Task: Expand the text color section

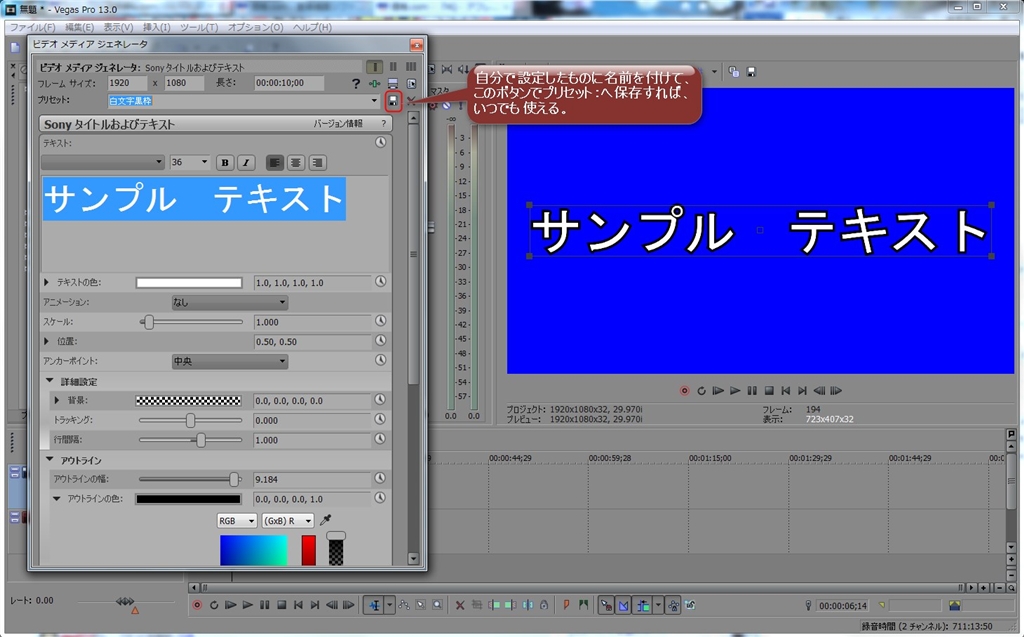Action: coord(46,282)
